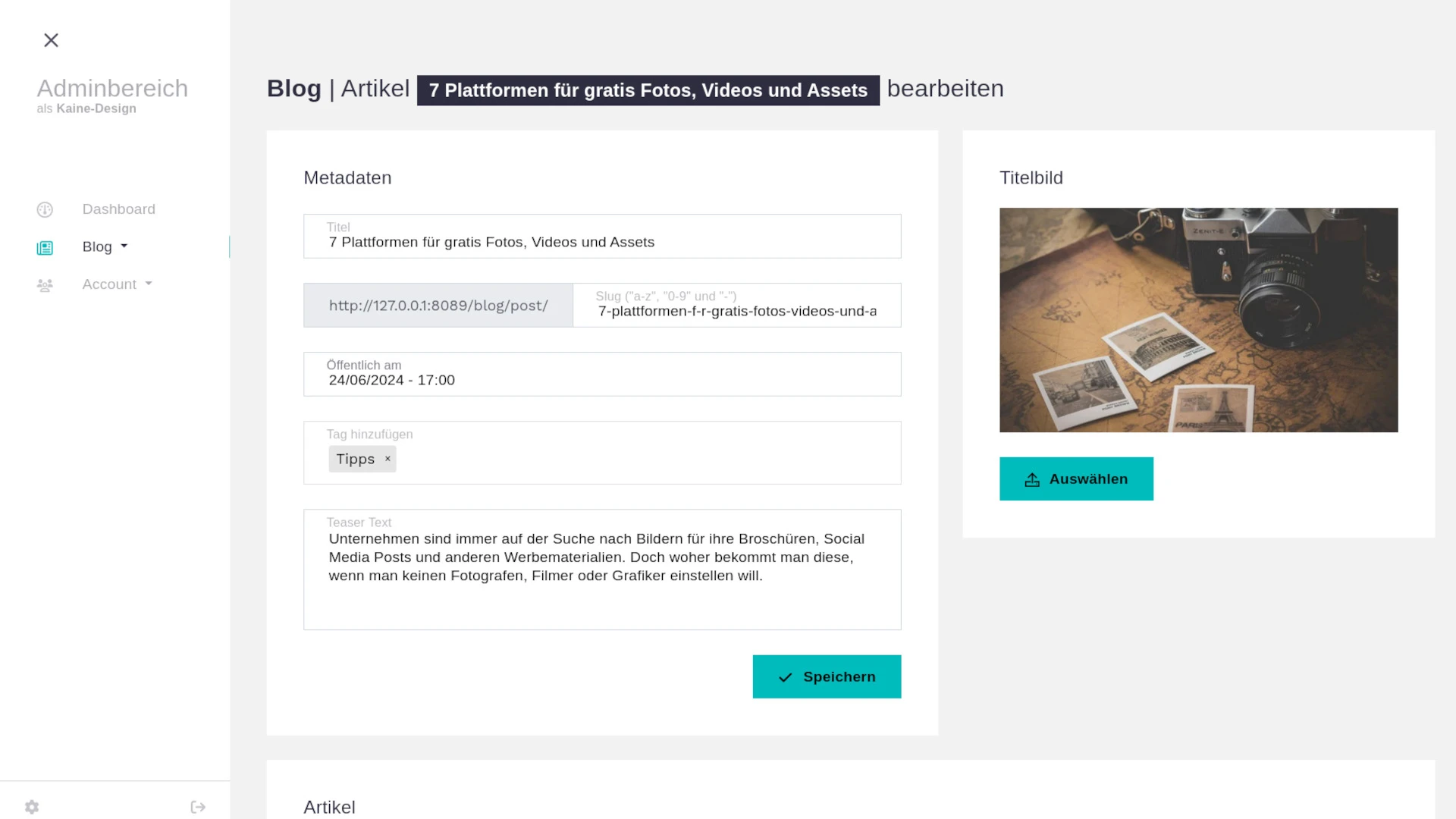This screenshot has width=1456, height=819.
Task: Click the Dashboard speedometer icon
Action: pyautogui.click(x=45, y=209)
